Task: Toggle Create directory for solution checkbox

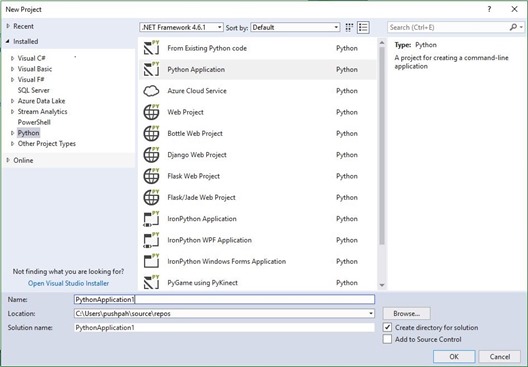Action: [x=387, y=327]
